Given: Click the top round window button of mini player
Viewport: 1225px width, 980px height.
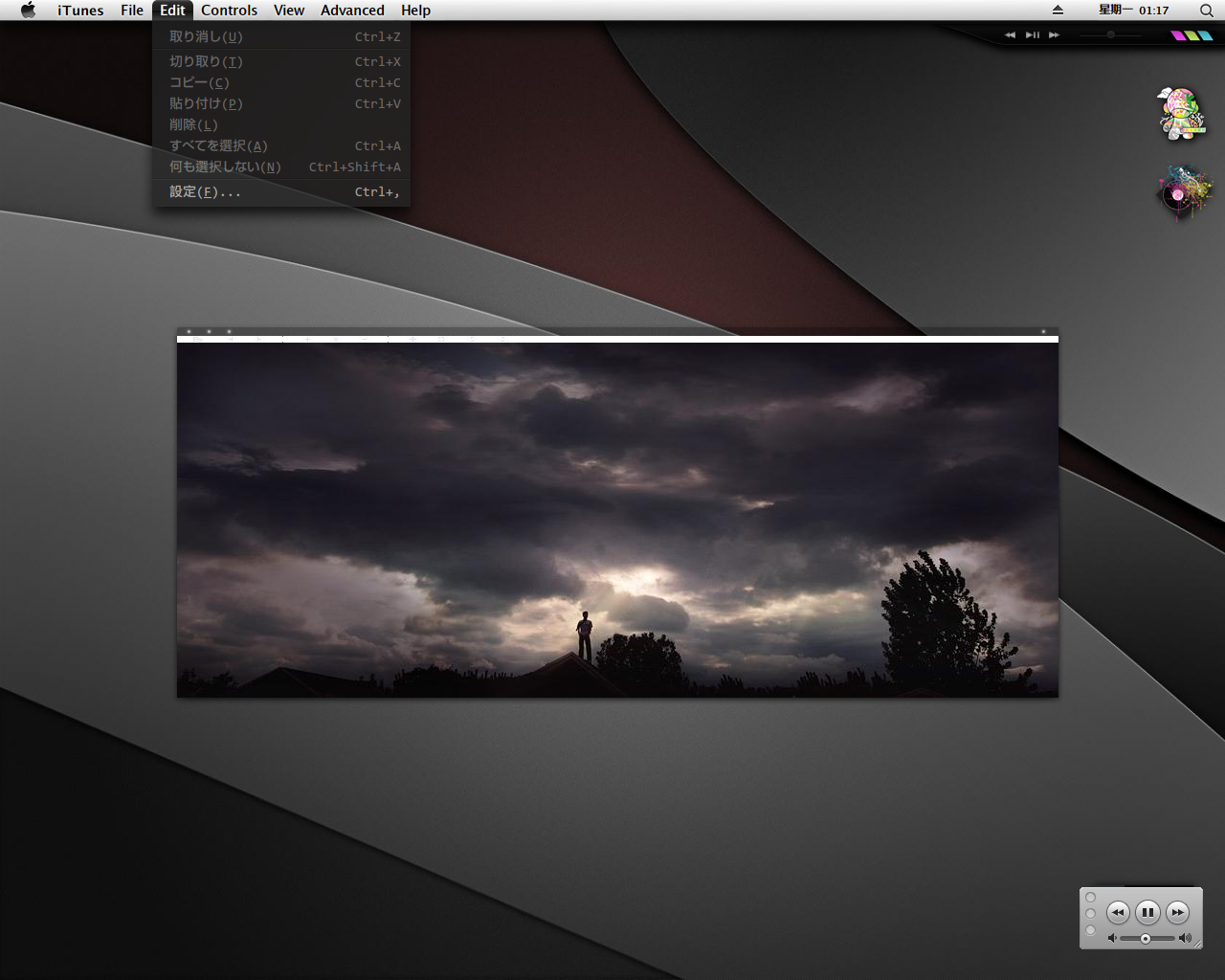Looking at the screenshot, I should click(1090, 898).
